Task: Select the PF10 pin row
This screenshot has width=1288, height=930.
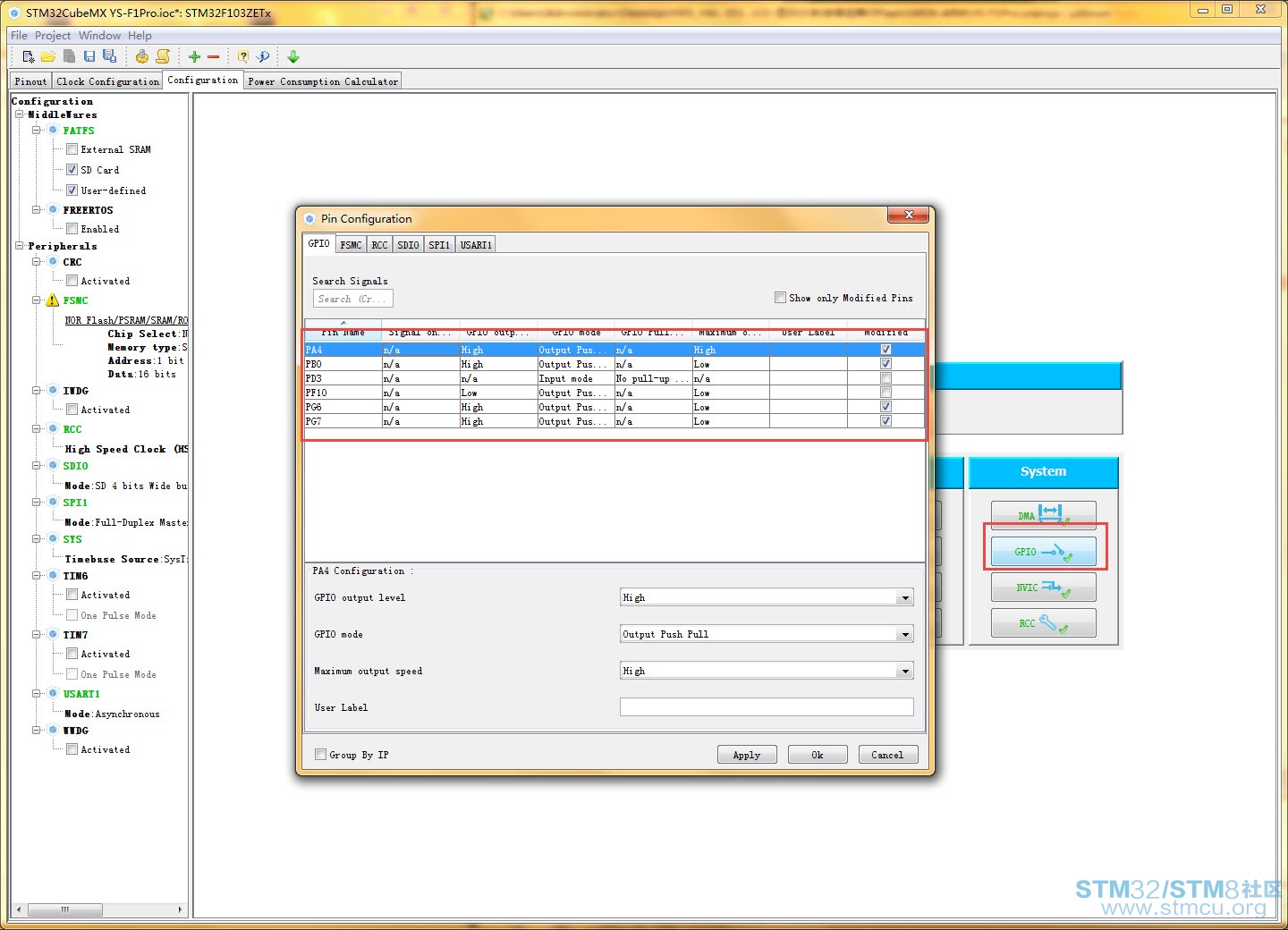Action: tap(614, 393)
